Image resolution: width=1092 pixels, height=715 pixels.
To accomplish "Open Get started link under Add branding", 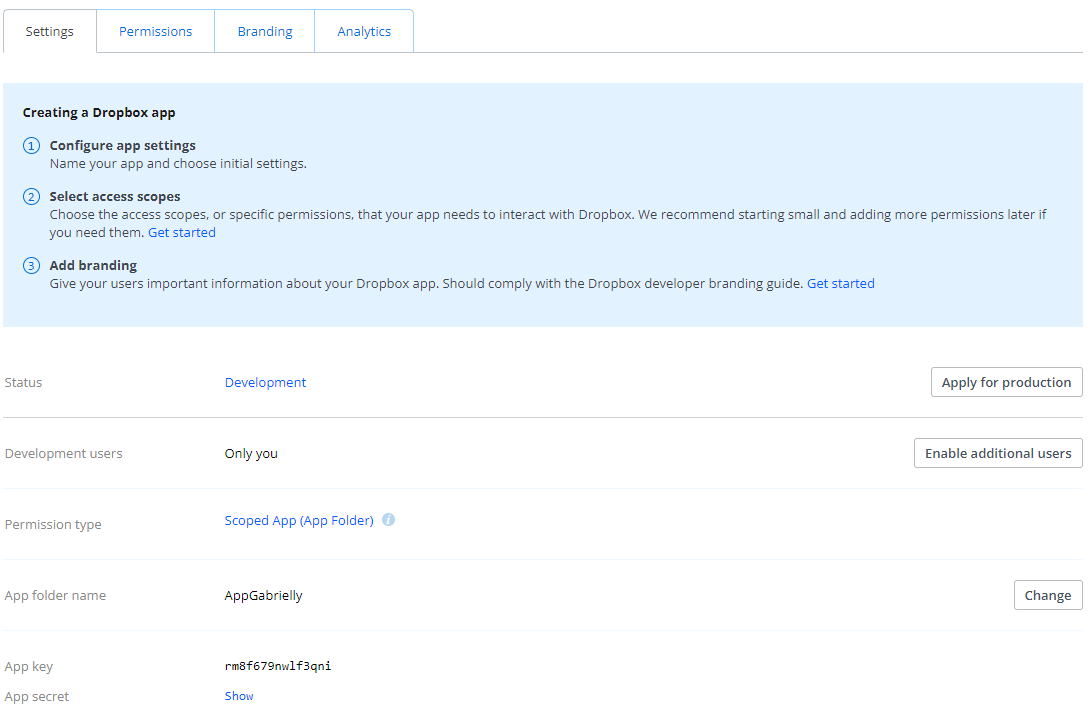I will coord(840,283).
